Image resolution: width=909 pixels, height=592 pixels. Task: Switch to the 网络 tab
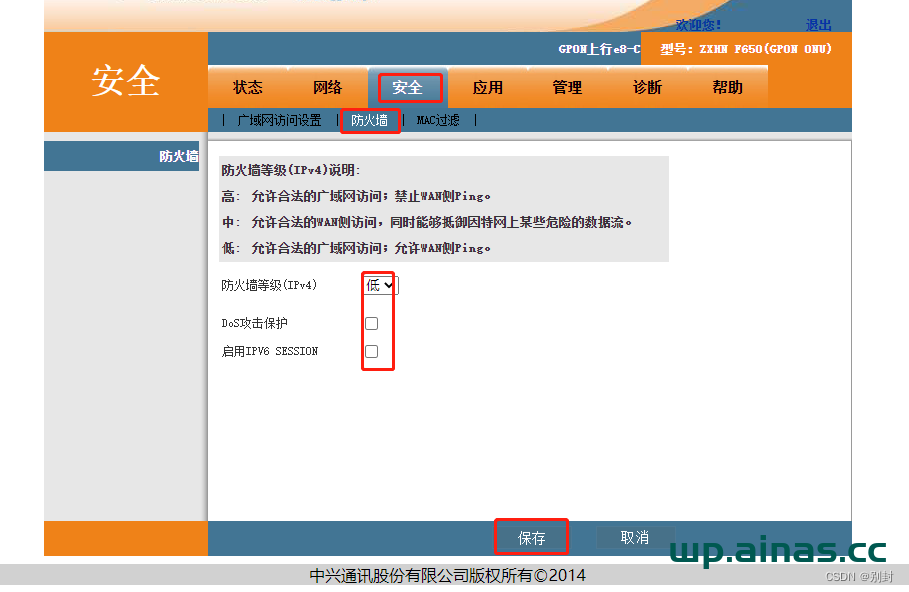(x=327, y=88)
